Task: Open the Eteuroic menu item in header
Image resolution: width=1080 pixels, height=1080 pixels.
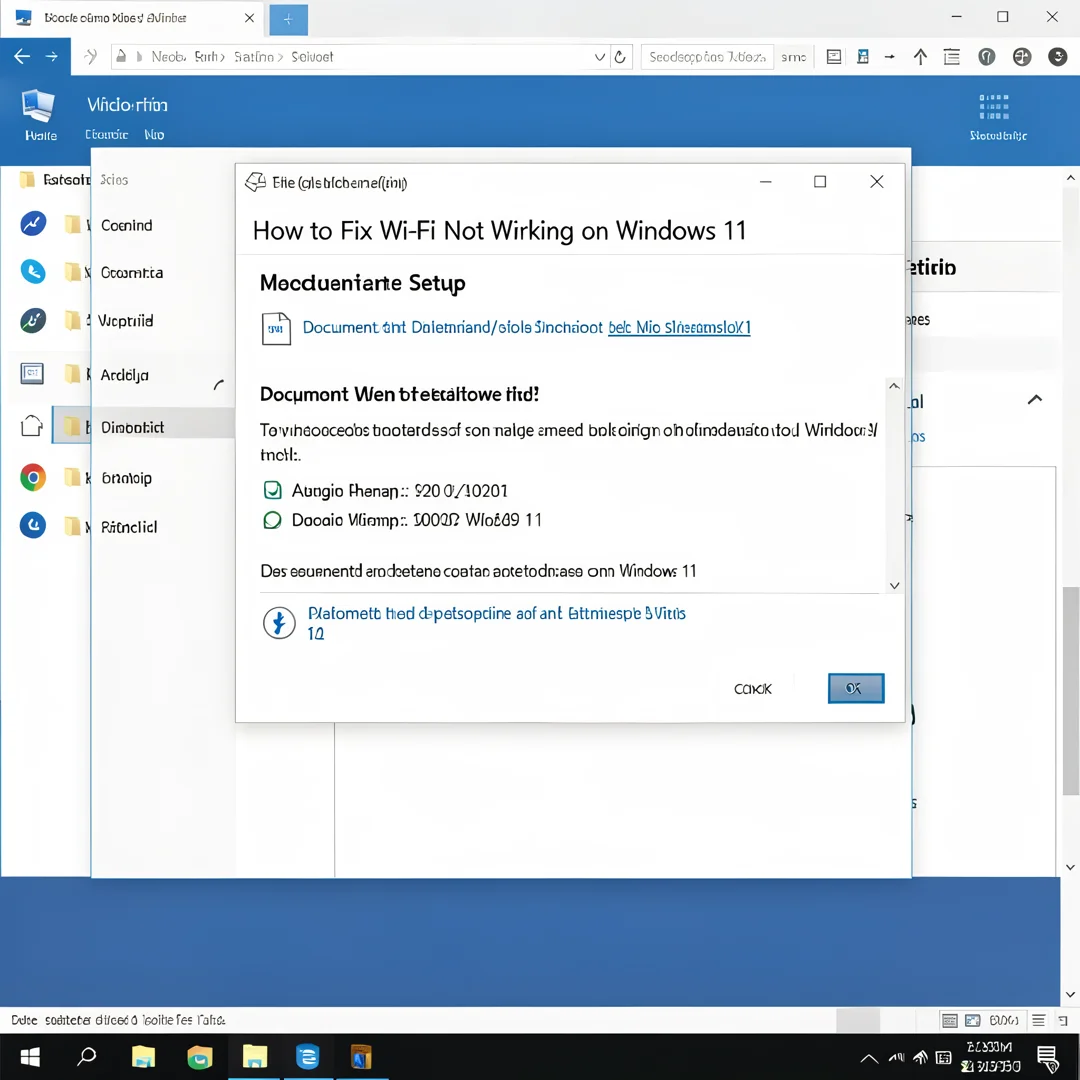Action: point(107,135)
